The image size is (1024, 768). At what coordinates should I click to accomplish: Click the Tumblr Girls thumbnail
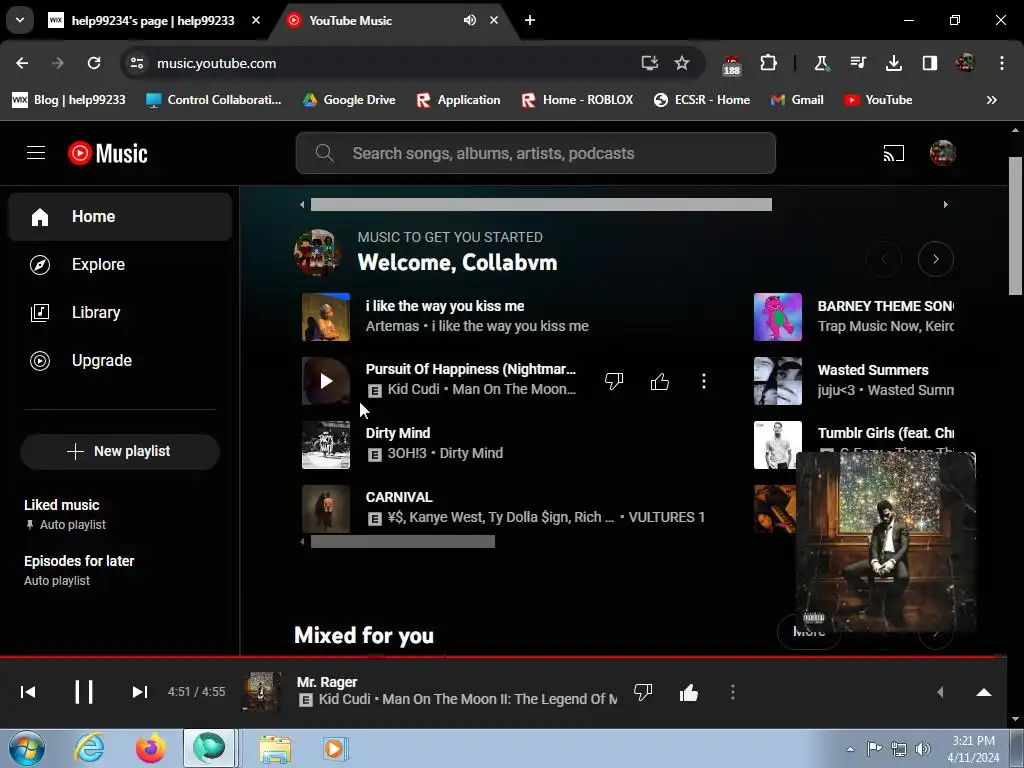(774, 445)
